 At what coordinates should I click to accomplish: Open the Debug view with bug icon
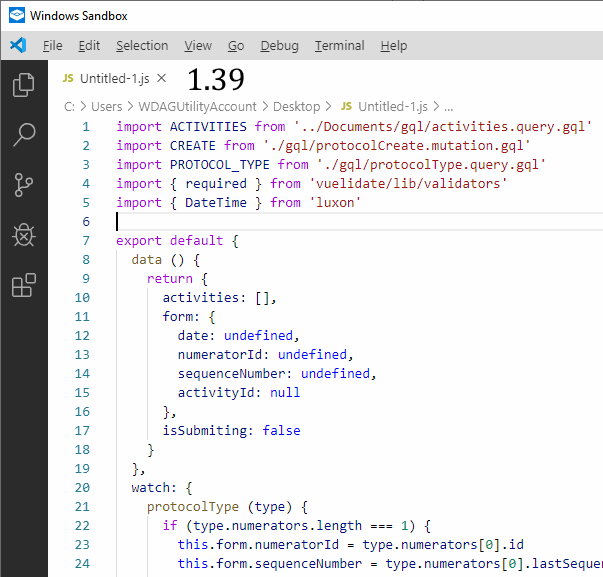23,235
